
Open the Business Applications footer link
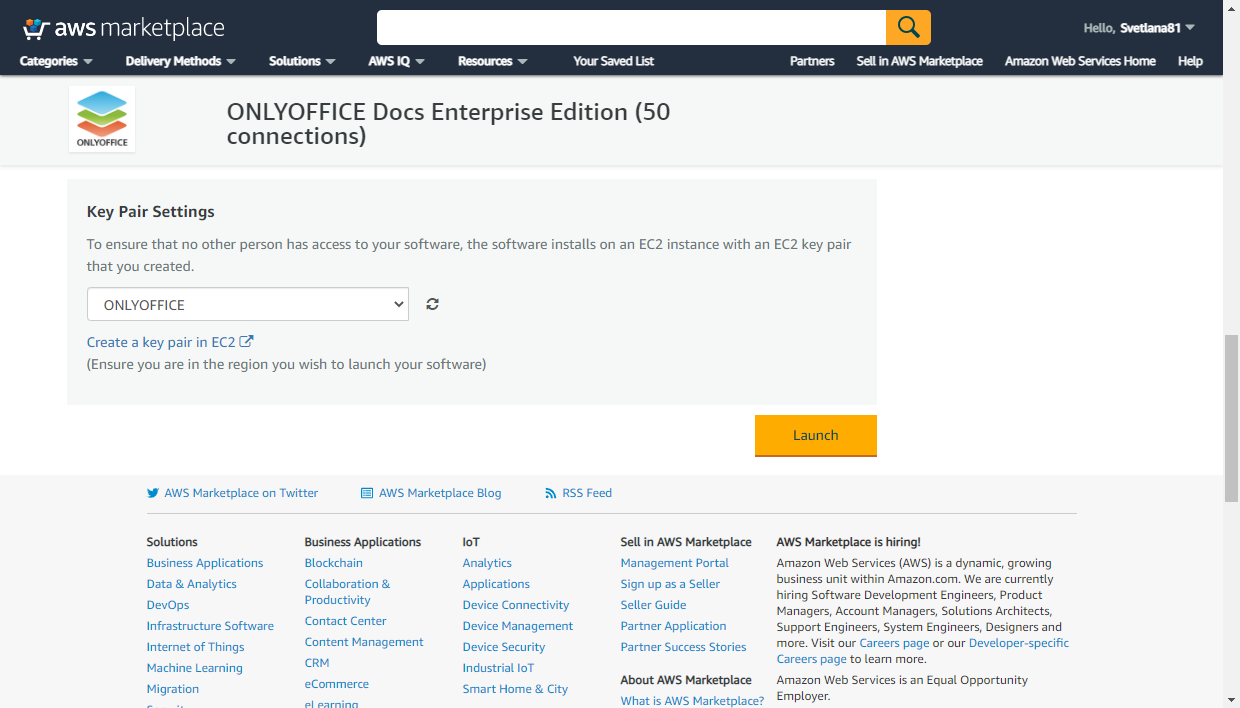(x=205, y=563)
